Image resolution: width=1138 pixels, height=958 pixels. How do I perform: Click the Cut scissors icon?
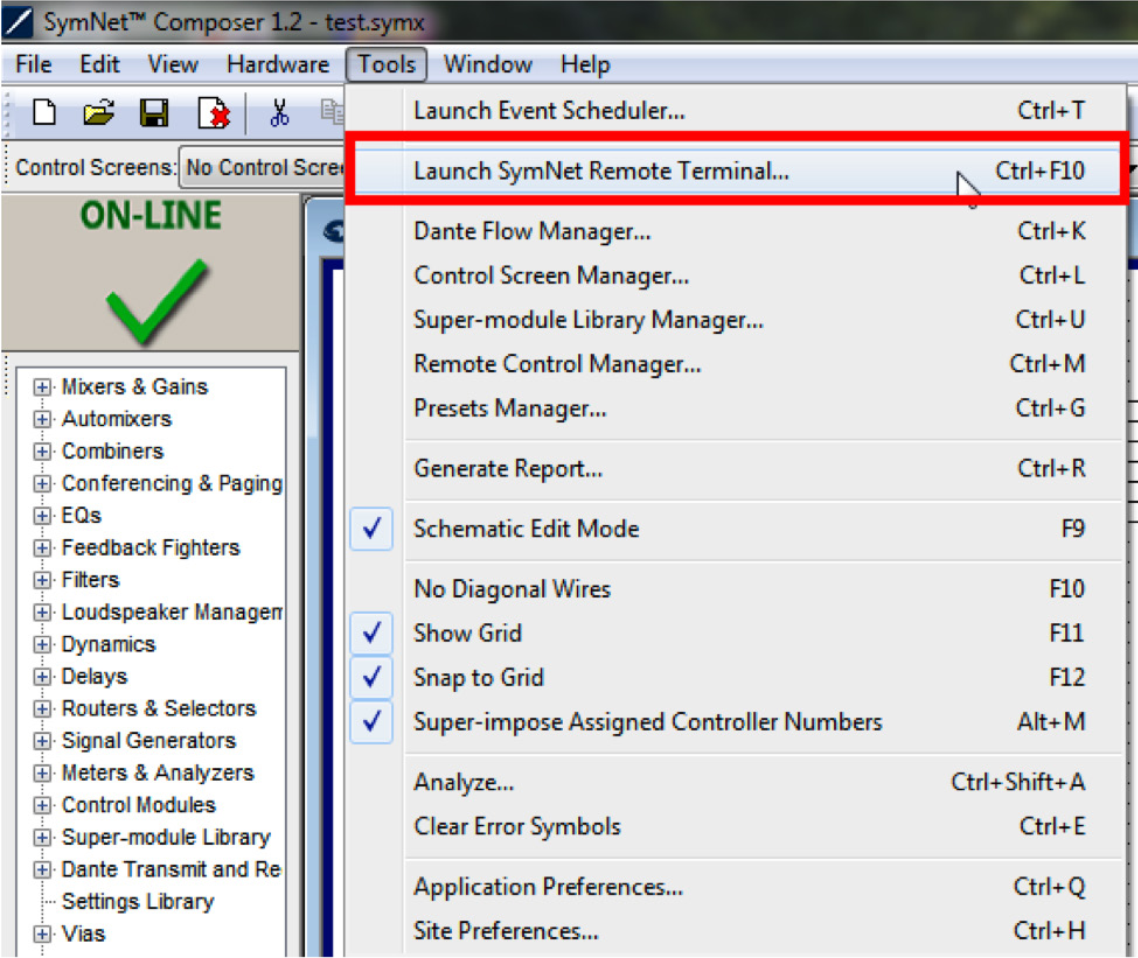pos(279,113)
